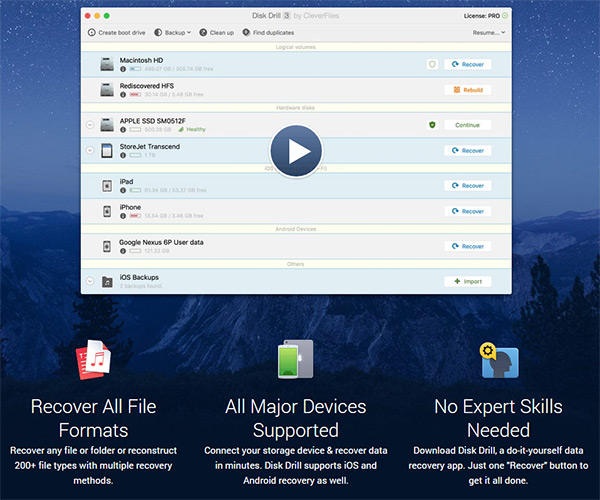This screenshot has height=500, width=600.
Task: Click the iPhone red usage bar
Action: click(x=135, y=216)
